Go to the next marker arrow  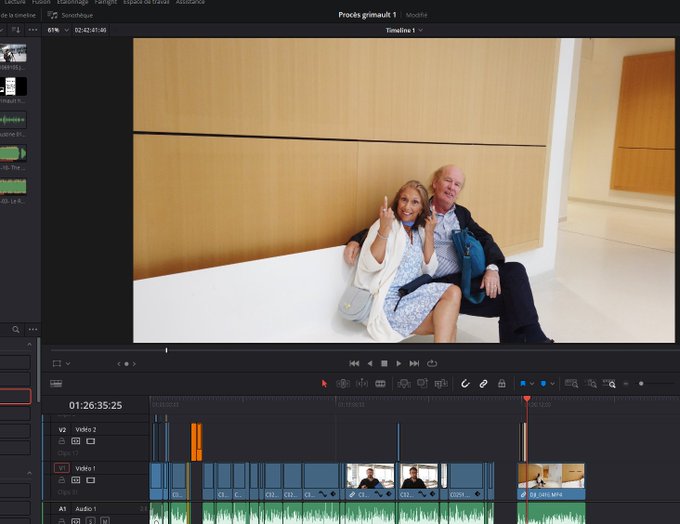134,364
